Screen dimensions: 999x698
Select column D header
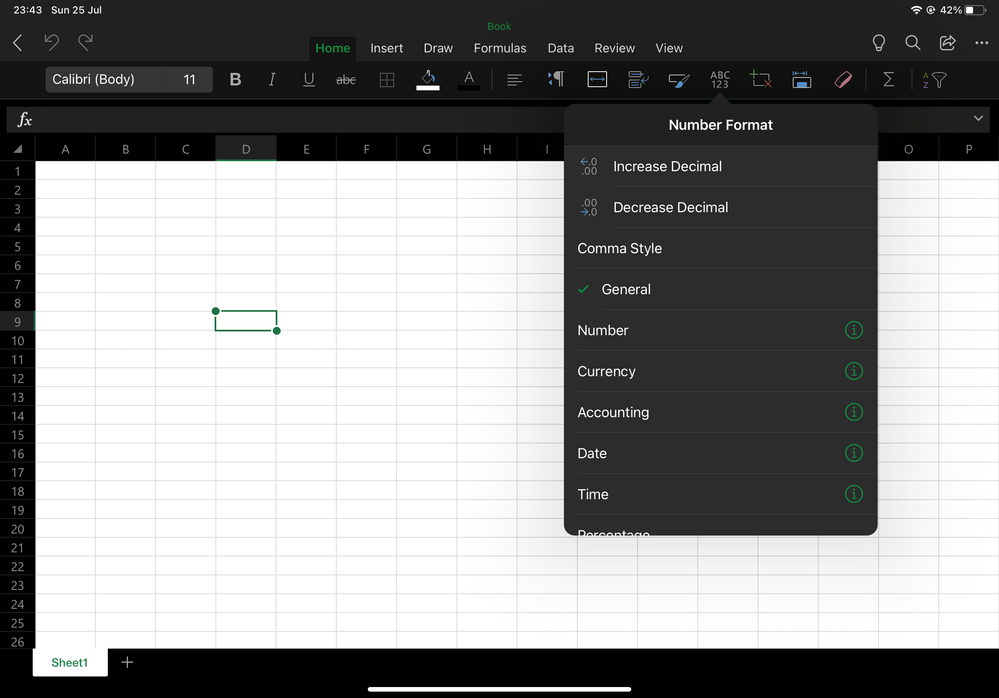click(246, 149)
